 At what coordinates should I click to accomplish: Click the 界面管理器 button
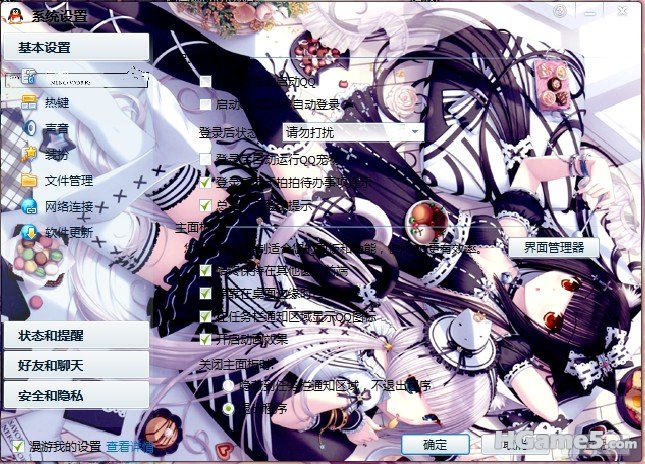554,248
